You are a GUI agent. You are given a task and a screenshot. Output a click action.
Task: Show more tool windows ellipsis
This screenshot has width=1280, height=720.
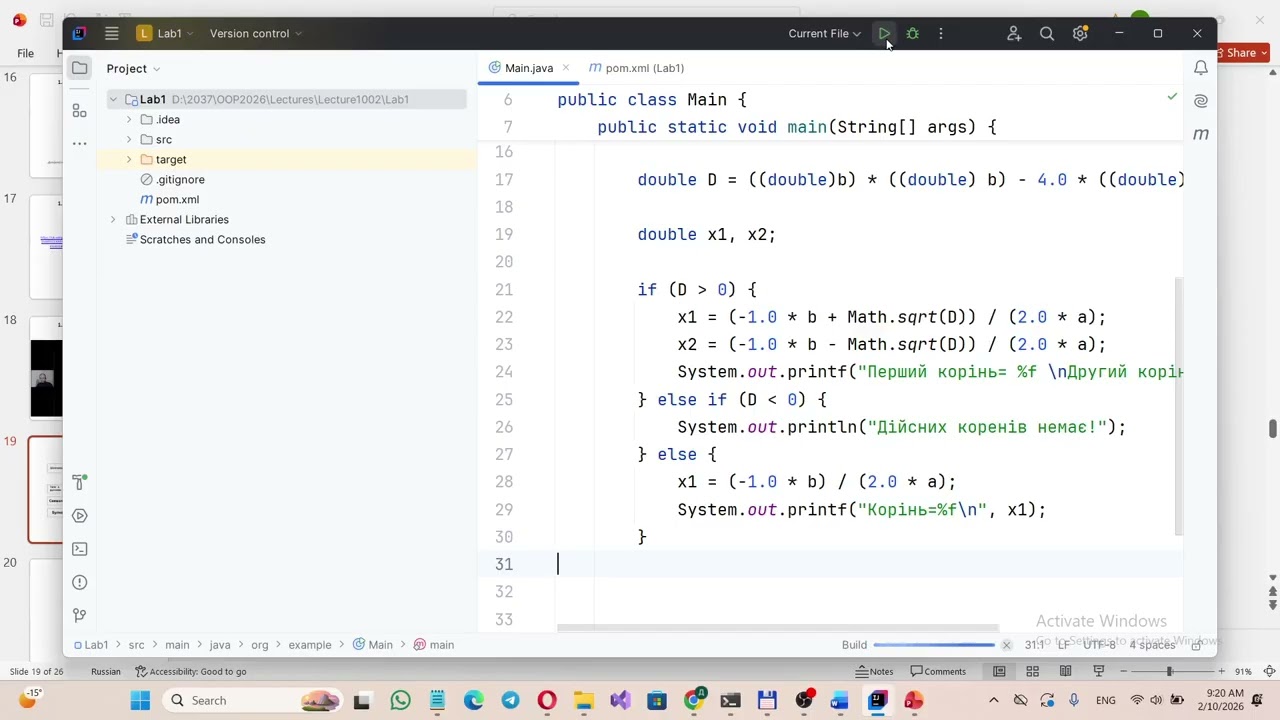[x=80, y=143]
